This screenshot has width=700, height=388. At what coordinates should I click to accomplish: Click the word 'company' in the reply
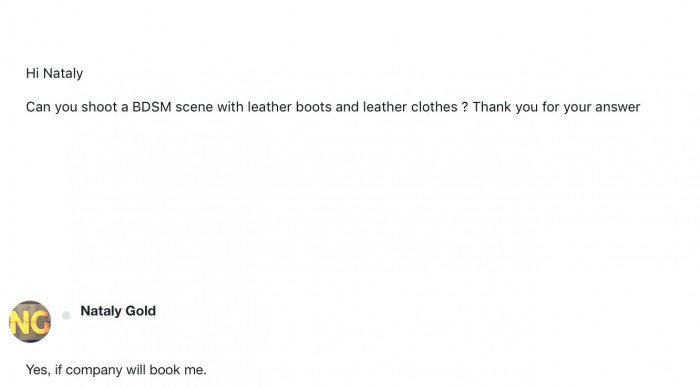(94, 371)
